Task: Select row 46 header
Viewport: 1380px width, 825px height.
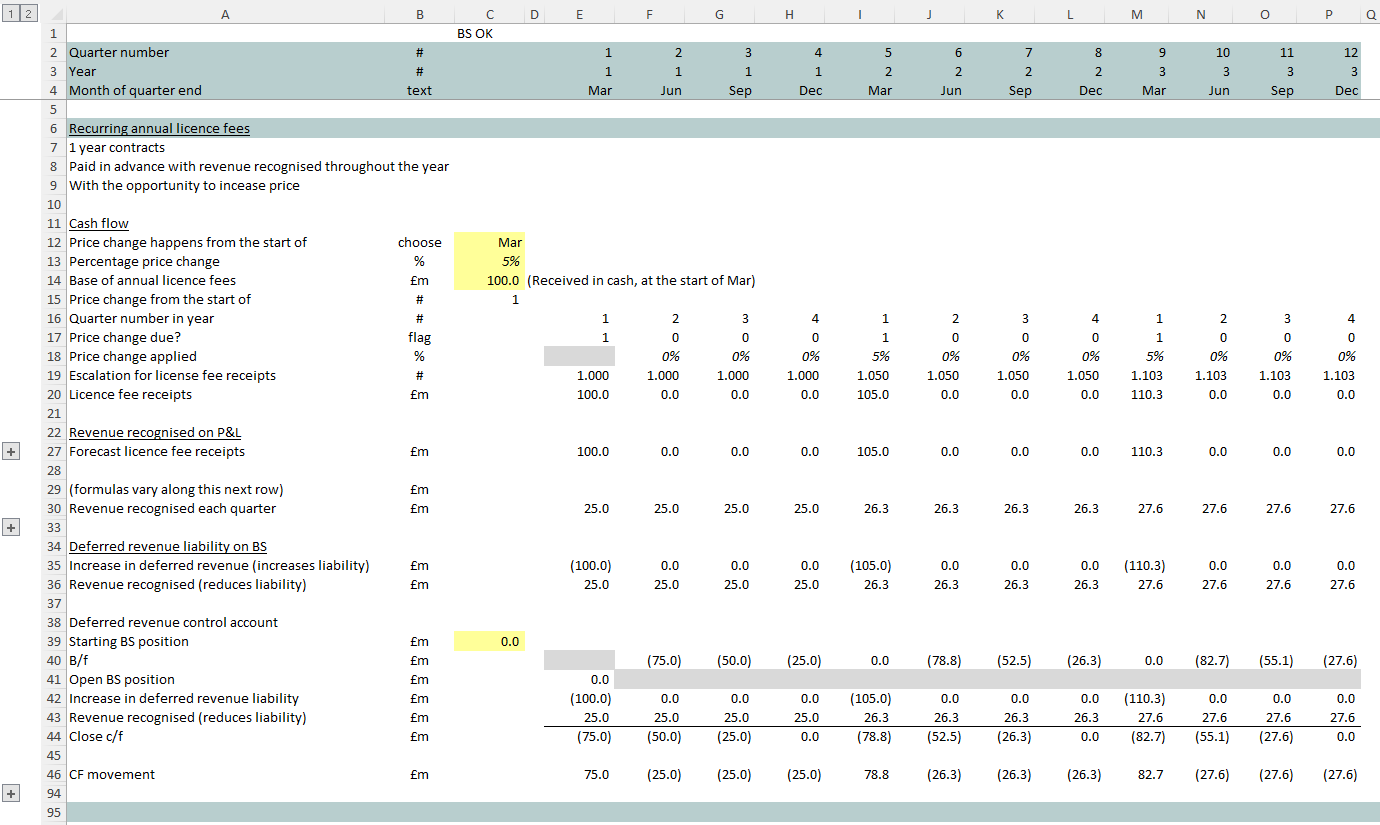Action: pyautogui.click(x=54, y=774)
